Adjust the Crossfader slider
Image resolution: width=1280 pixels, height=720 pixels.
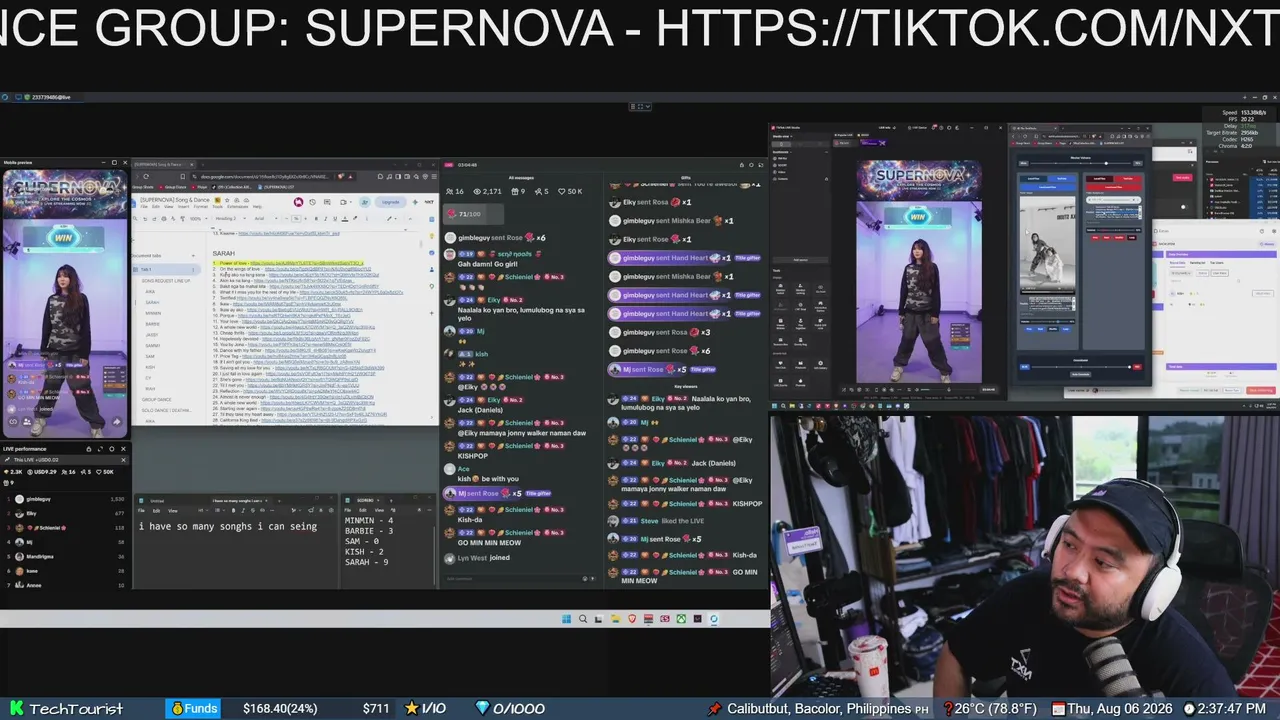click(x=1080, y=367)
